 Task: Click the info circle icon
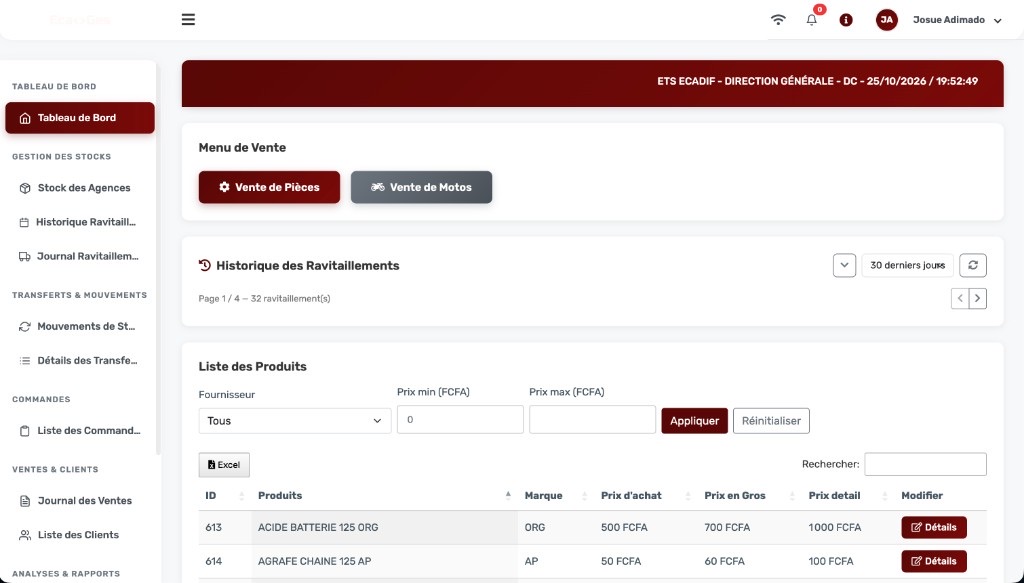point(846,20)
